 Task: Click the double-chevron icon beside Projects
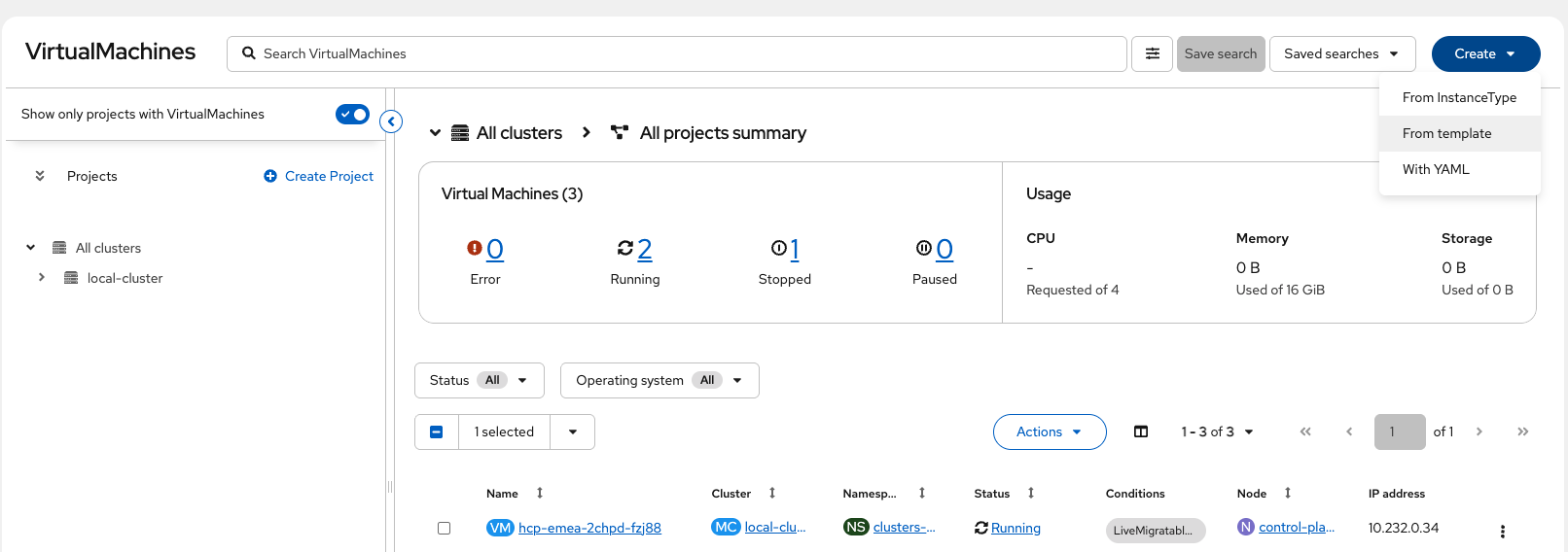pos(40,176)
